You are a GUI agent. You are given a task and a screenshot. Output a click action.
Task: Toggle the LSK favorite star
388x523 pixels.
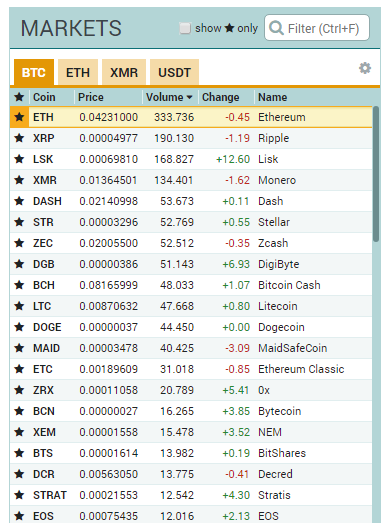point(19,159)
